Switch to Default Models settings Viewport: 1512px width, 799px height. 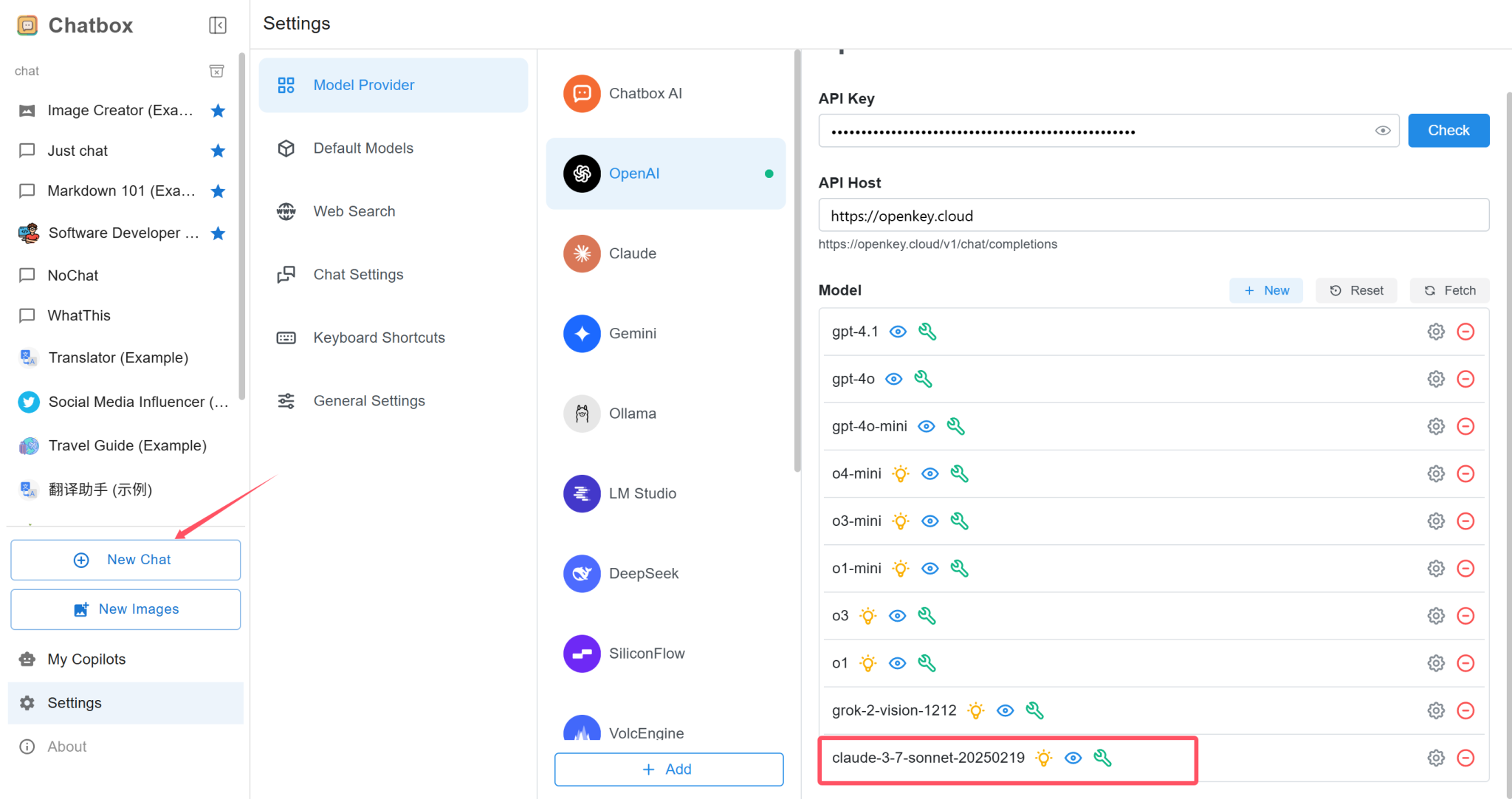coord(394,148)
